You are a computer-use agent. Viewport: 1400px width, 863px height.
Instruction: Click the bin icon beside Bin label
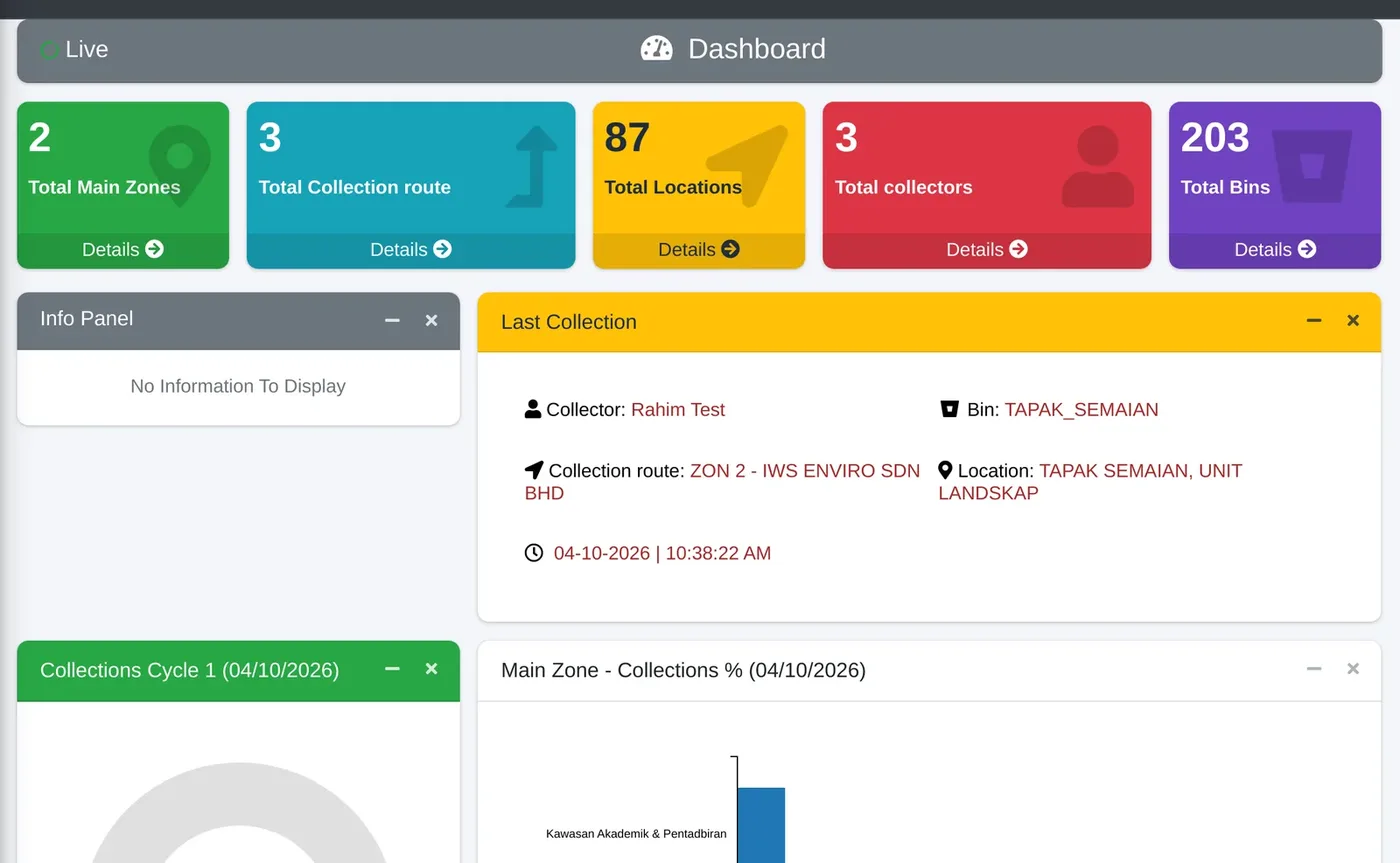950,409
